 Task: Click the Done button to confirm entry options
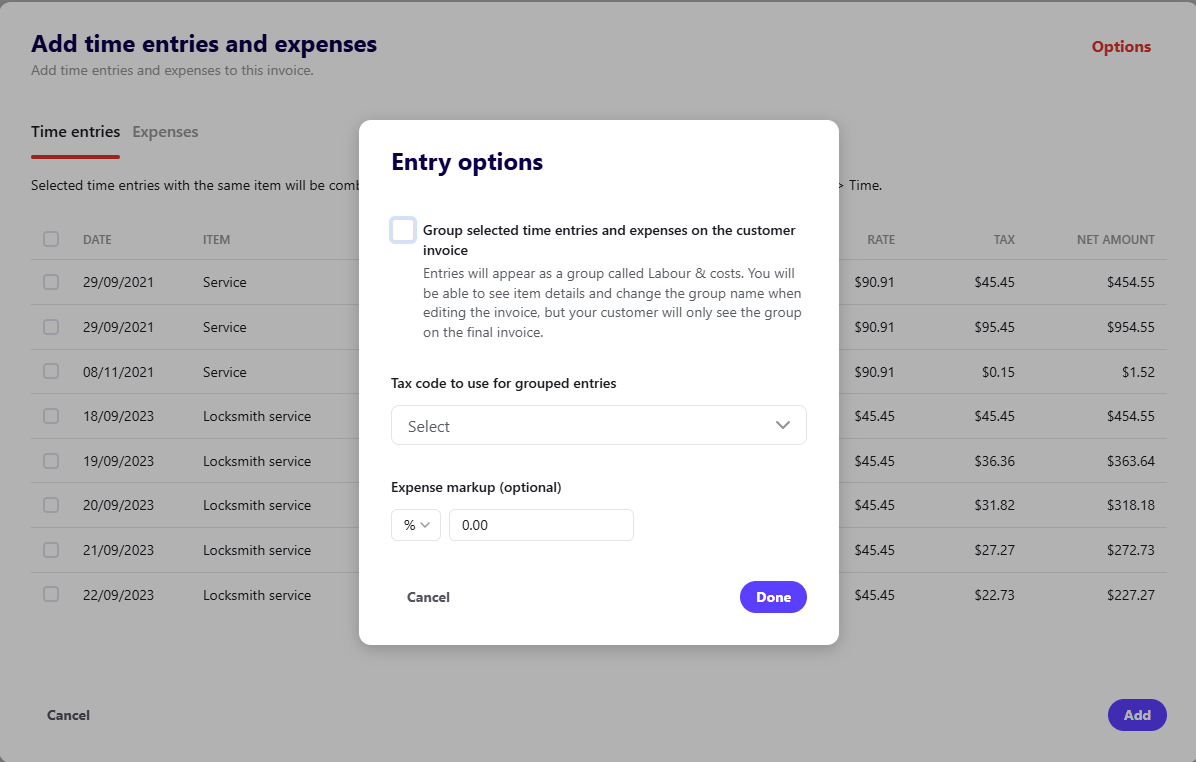pos(773,597)
